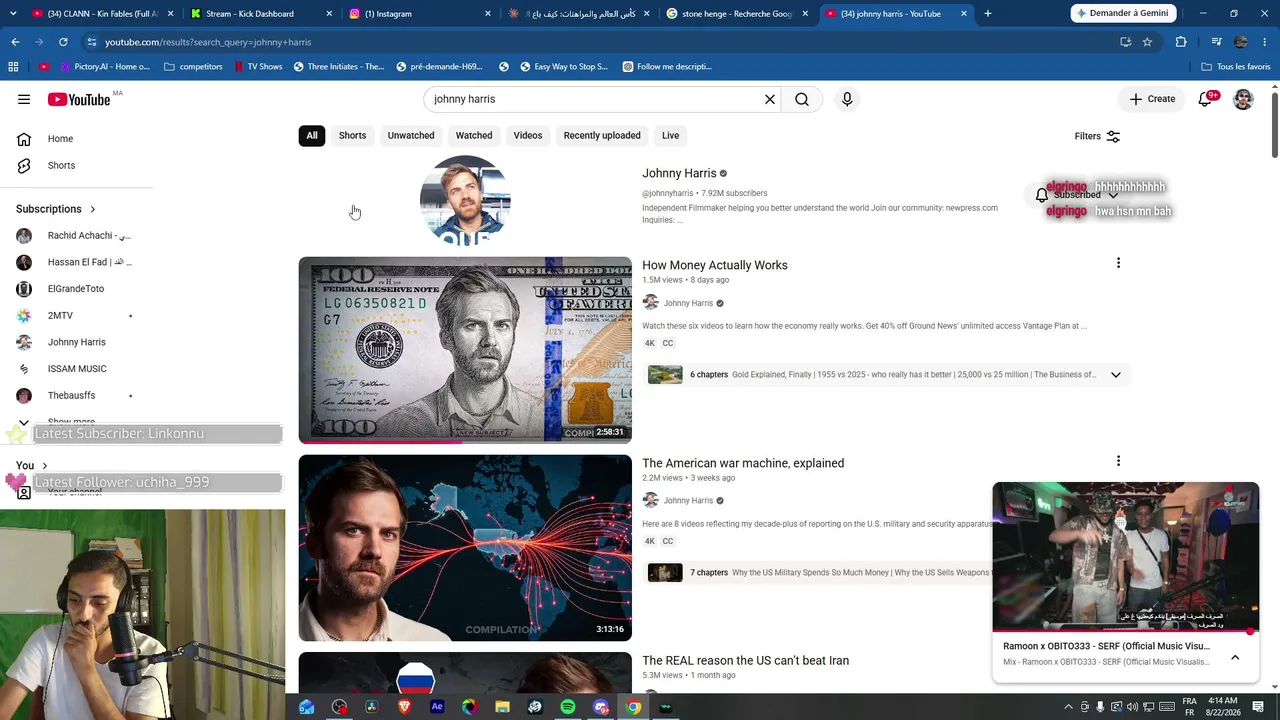This screenshot has width=1280, height=720.
Task: Click the Create button
Action: pyautogui.click(x=1152, y=99)
